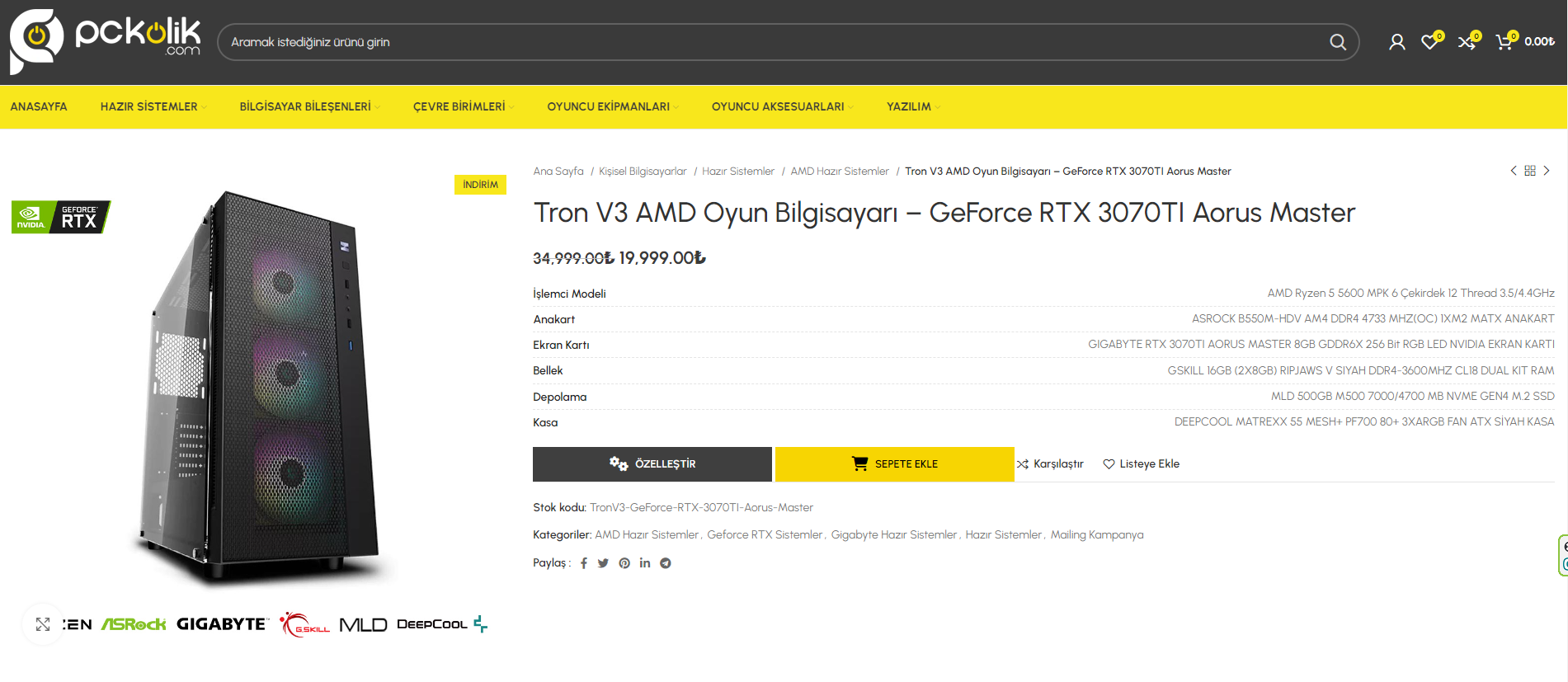Image resolution: width=1568 pixels, height=682 pixels.
Task: Open AMD Hazır Sistemler breadcrumb link
Action: (x=840, y=172)
